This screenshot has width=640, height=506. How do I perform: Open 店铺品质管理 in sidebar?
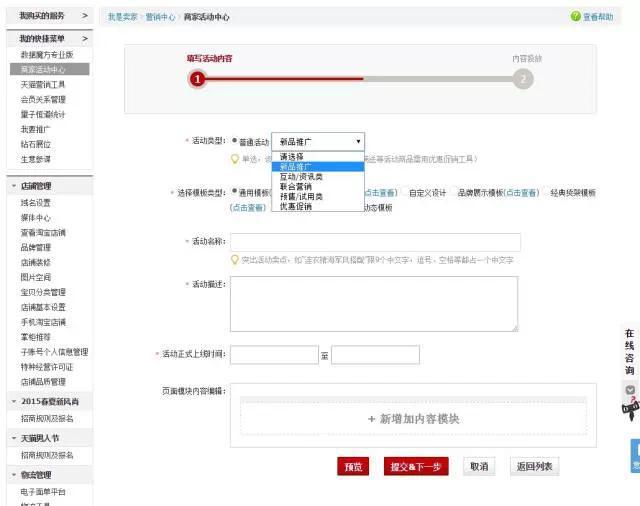click(43, 382)
